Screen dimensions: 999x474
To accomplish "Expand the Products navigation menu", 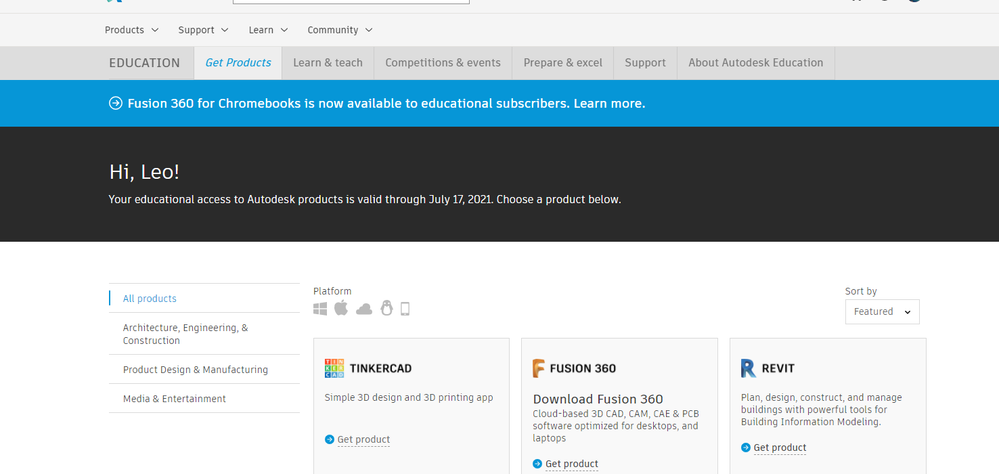I will [132, 30].
